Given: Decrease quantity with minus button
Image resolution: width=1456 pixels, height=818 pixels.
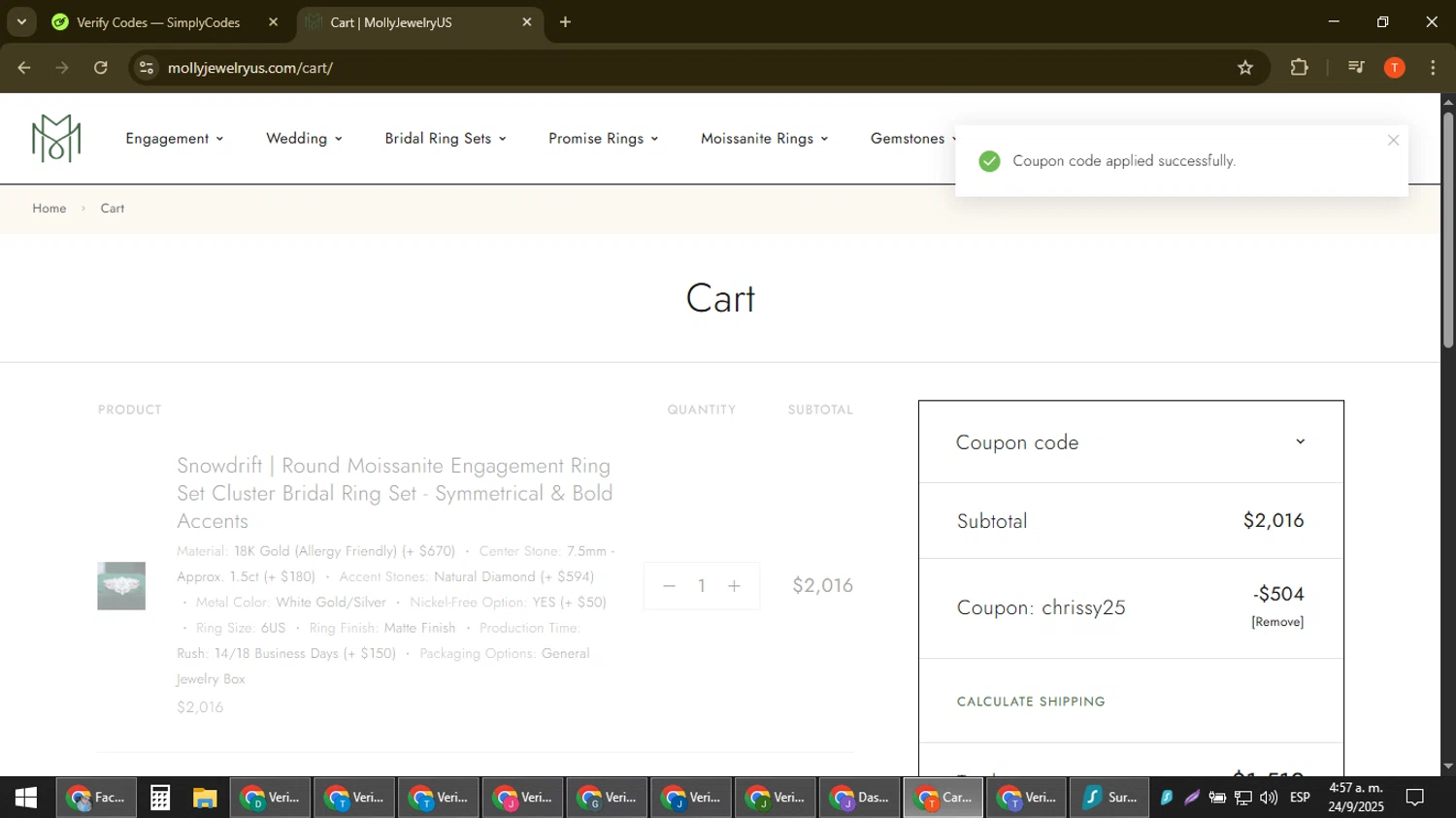Looking at the screenshot, I should pos(669,586).
